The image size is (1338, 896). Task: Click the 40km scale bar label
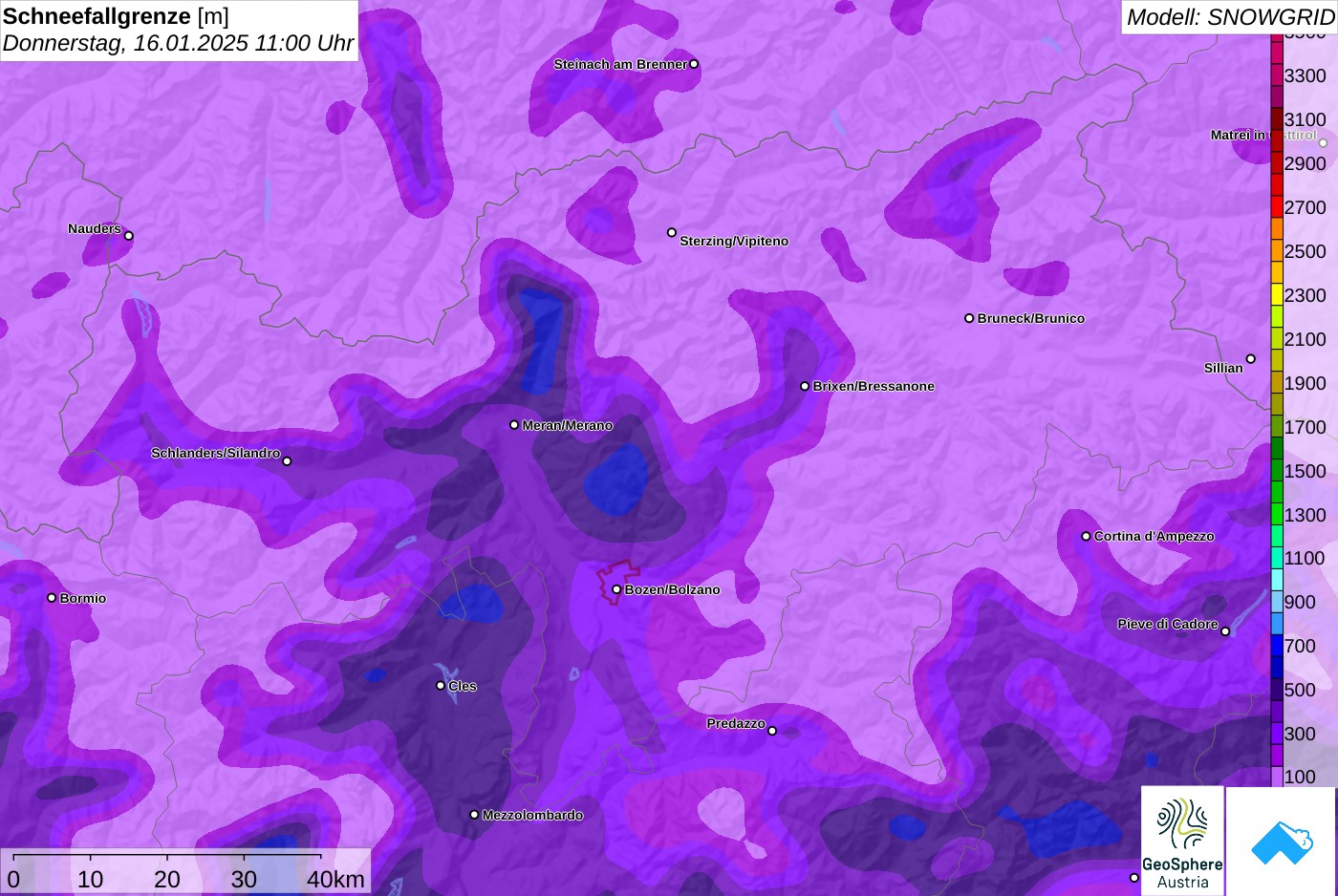click(x=335, y=879)
